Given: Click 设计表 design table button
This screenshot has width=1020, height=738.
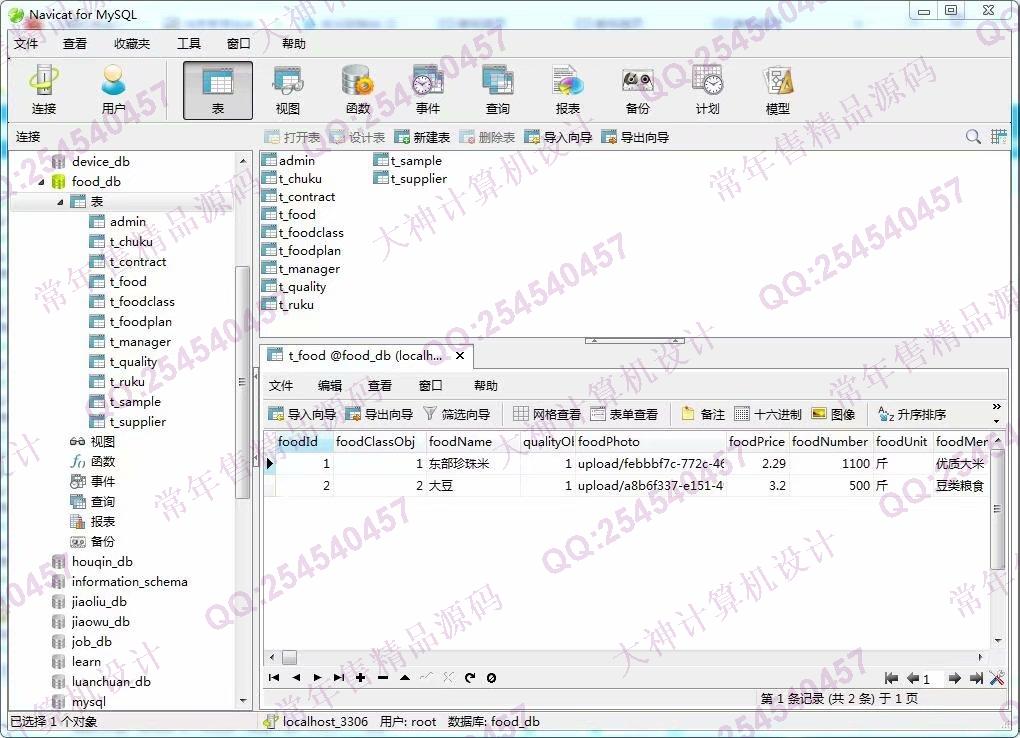Looking at the screenshot, I should (x=357, y=137).
